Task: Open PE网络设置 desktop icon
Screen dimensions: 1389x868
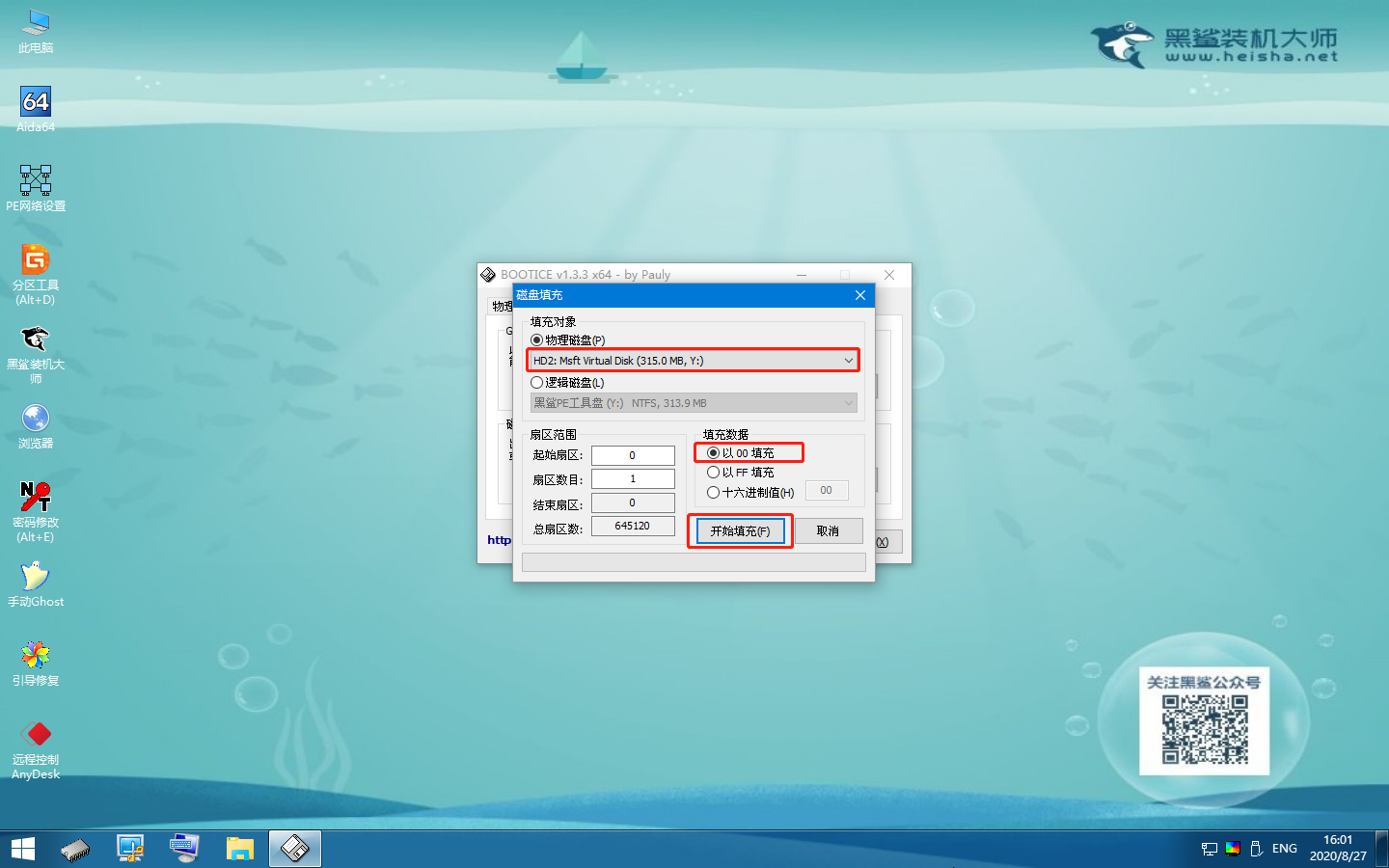Action: click(36, 188)
